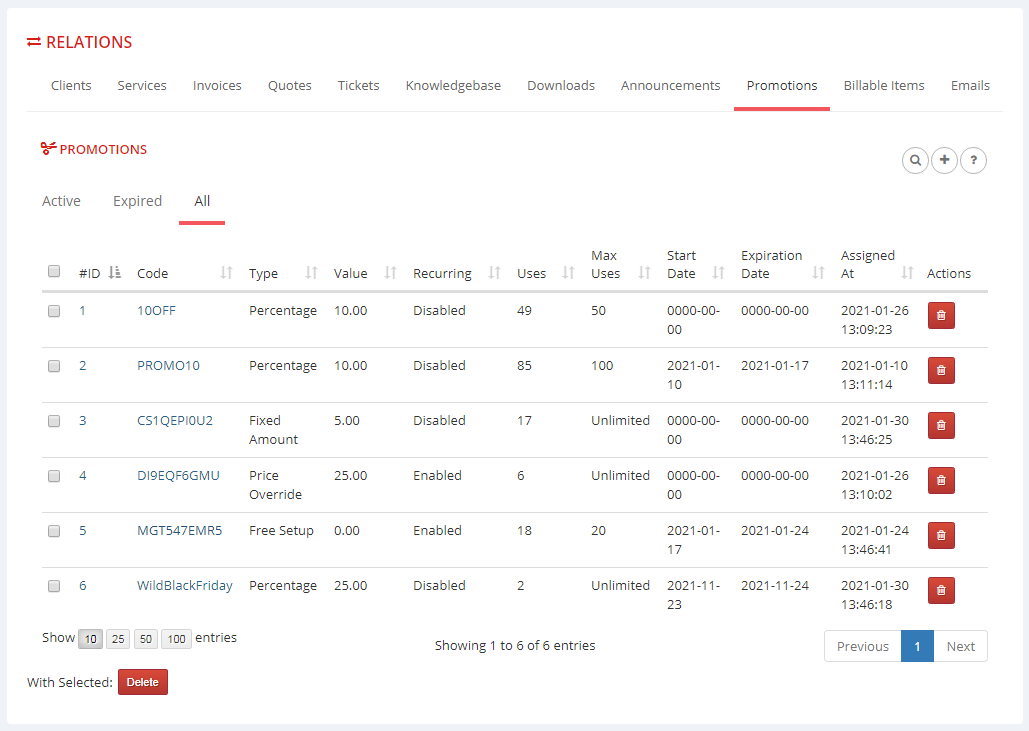This screenshot has width=1029, height=731.
Task: Check the checkbox for promotion PROMO10
Action: 53,366
